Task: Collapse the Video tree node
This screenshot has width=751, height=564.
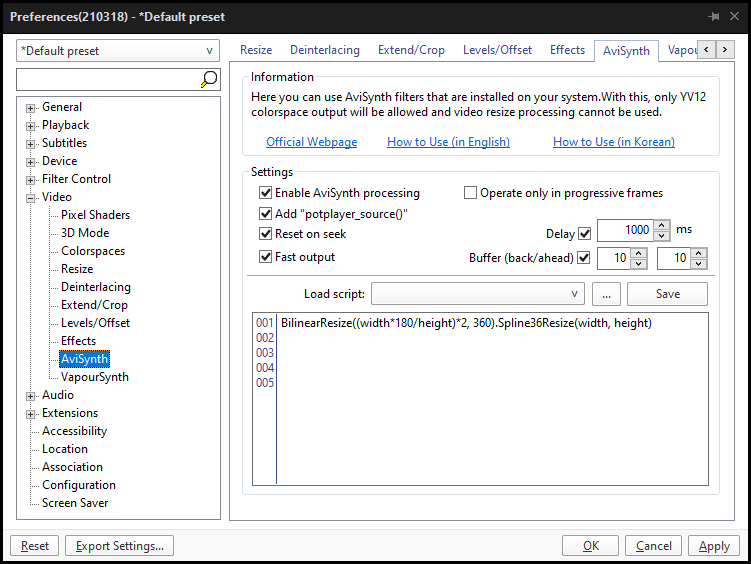Action: point(30,198)
